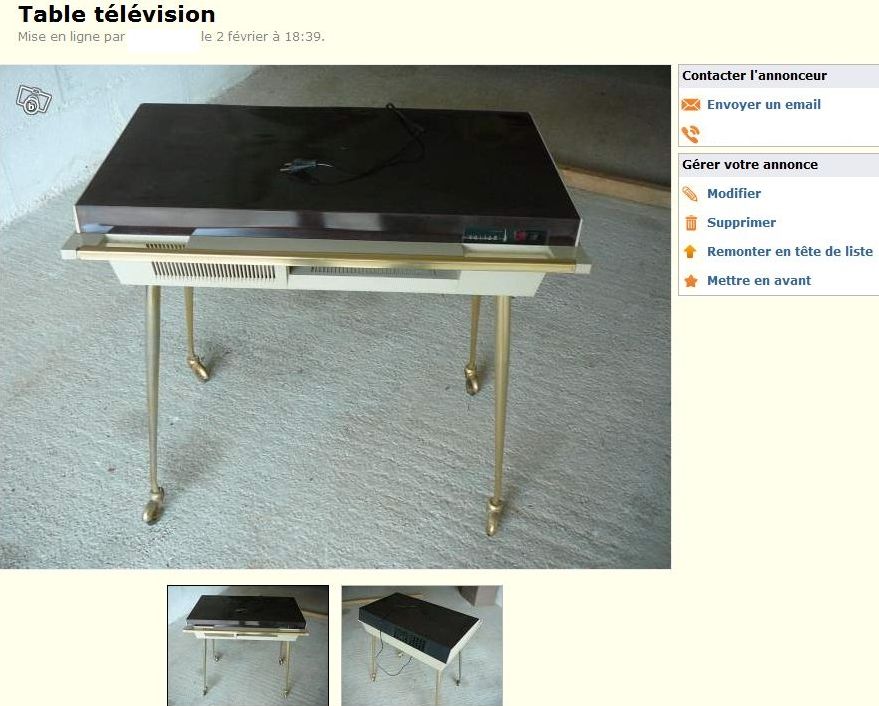
Task: Click the Table télévision listing title
Action: pos(117,14)
